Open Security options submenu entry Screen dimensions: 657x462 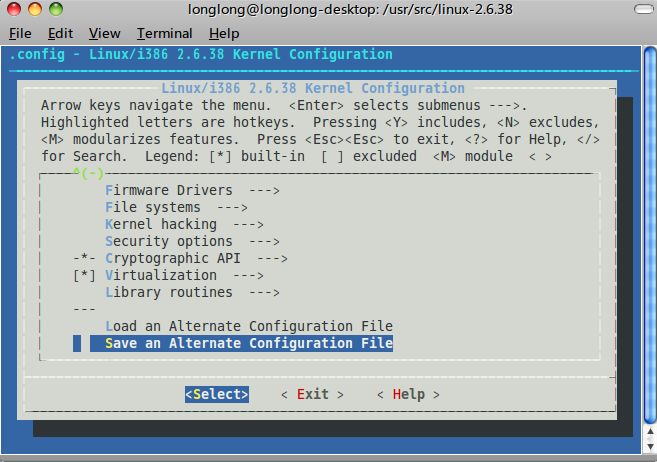192,242
